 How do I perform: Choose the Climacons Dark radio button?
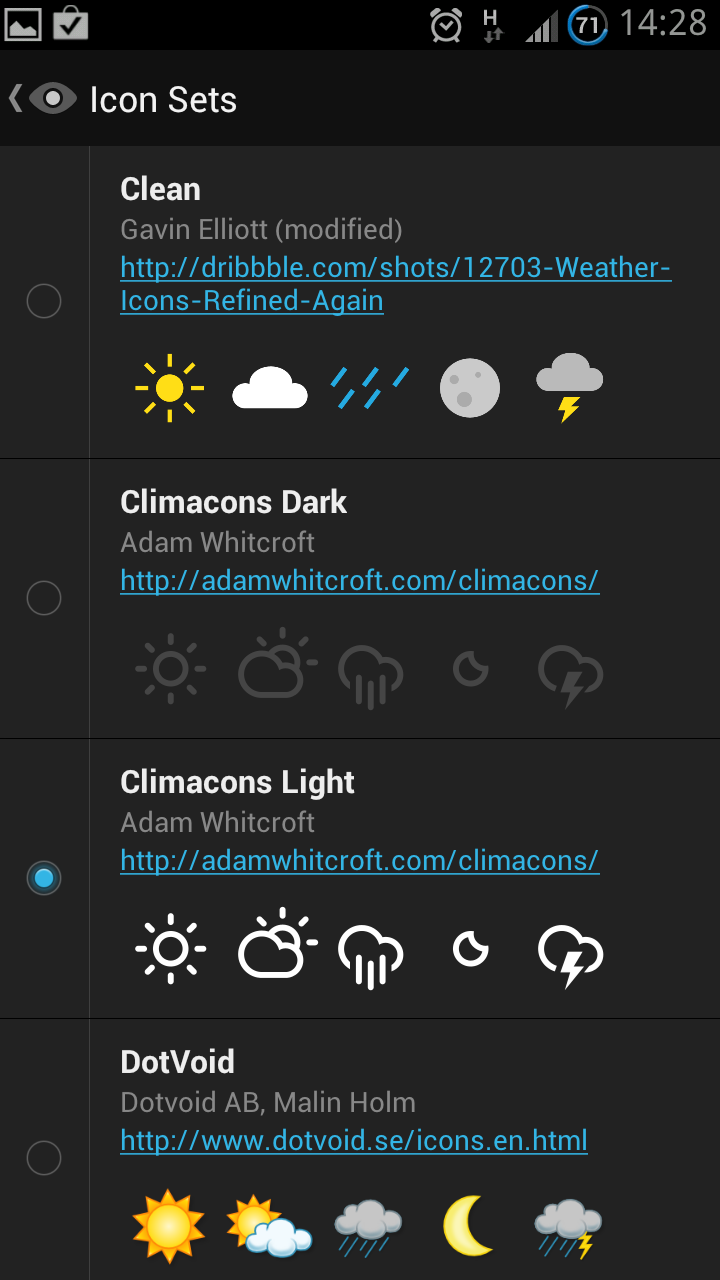tap(44, 598)
